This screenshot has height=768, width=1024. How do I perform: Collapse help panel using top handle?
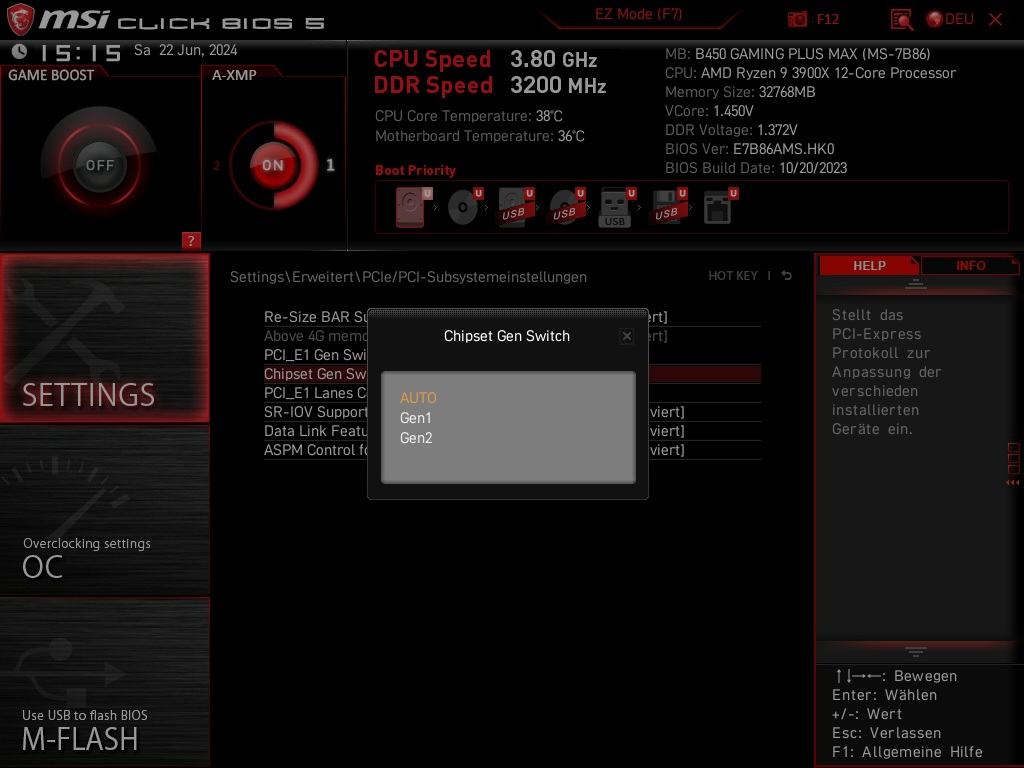[x=916, y=284]
